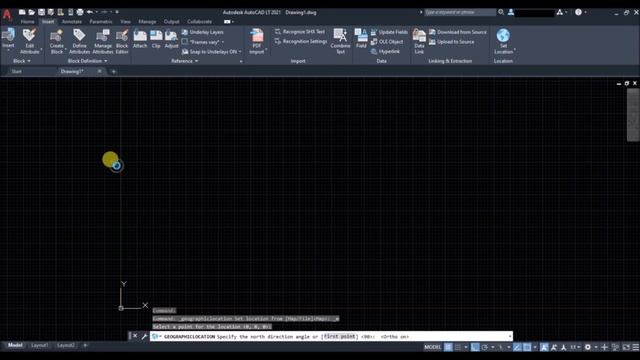The height and width of the screenshot is (360, 640).
Task: Toggle the grid display in status bar
Action: [x=448, y=347]
